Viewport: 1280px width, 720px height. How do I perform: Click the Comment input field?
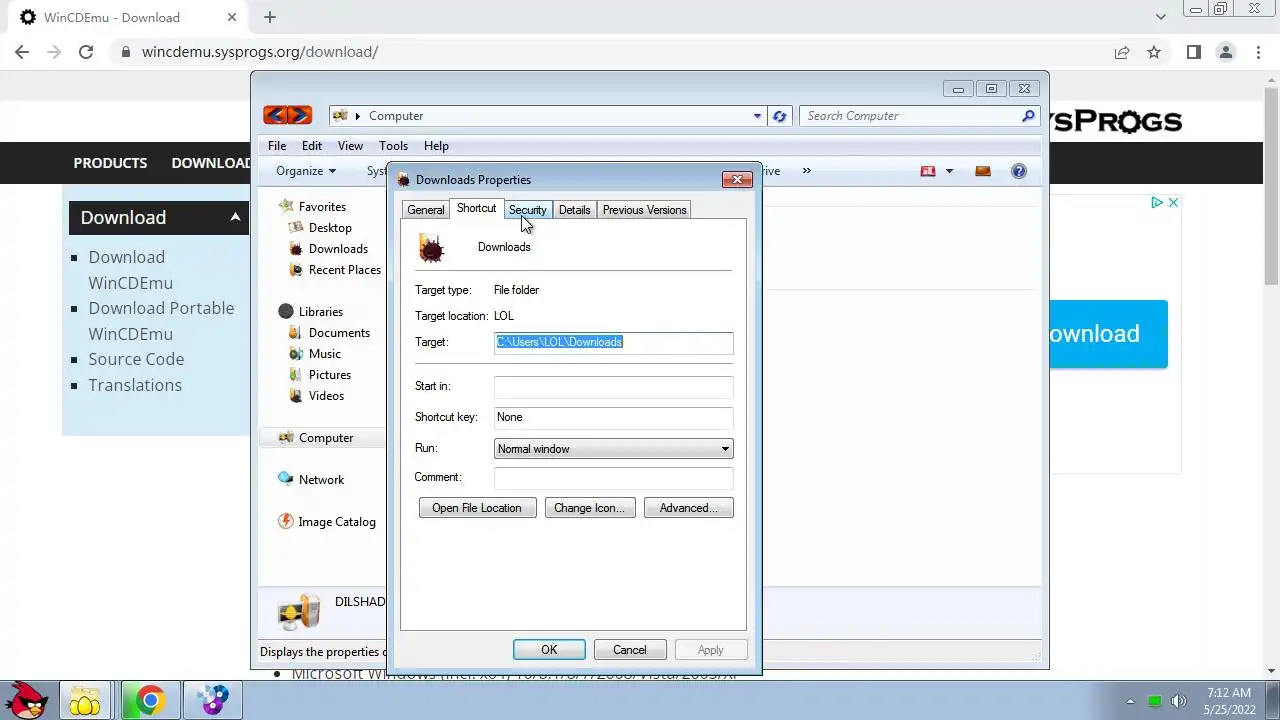(613, 478)
